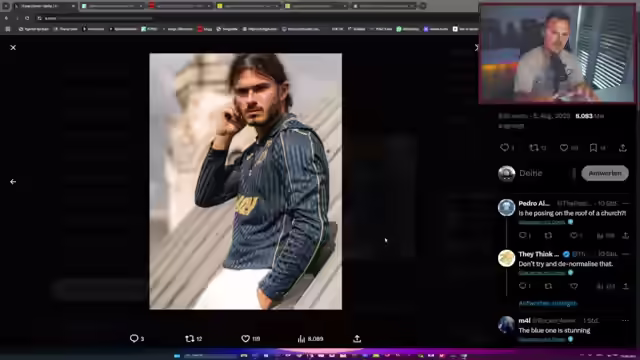The width and height of the screenshot is (640, 360).
Task: Reply icon in the sidebar post action row
Action: pos(505,148)
